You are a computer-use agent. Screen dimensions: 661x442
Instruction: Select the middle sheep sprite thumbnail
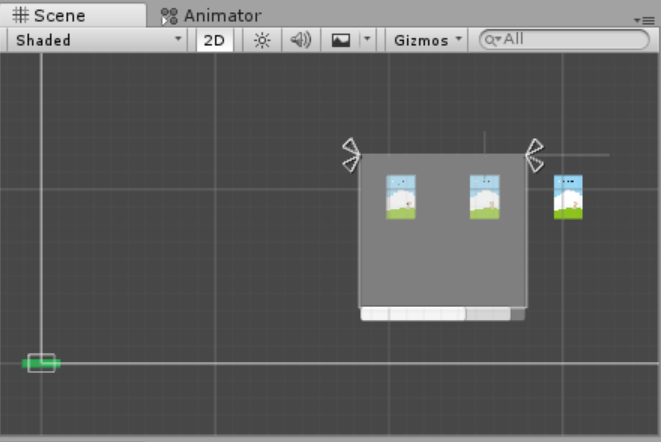click(484, 197)
